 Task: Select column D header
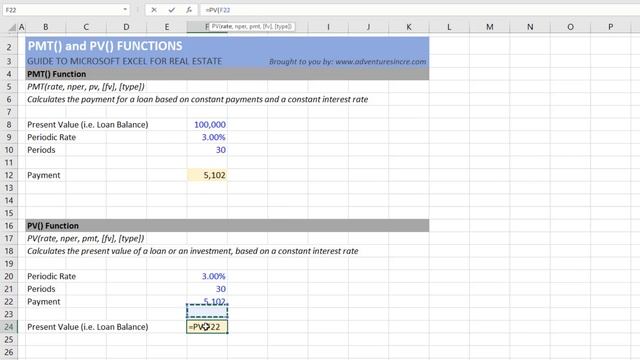point(126,27)
